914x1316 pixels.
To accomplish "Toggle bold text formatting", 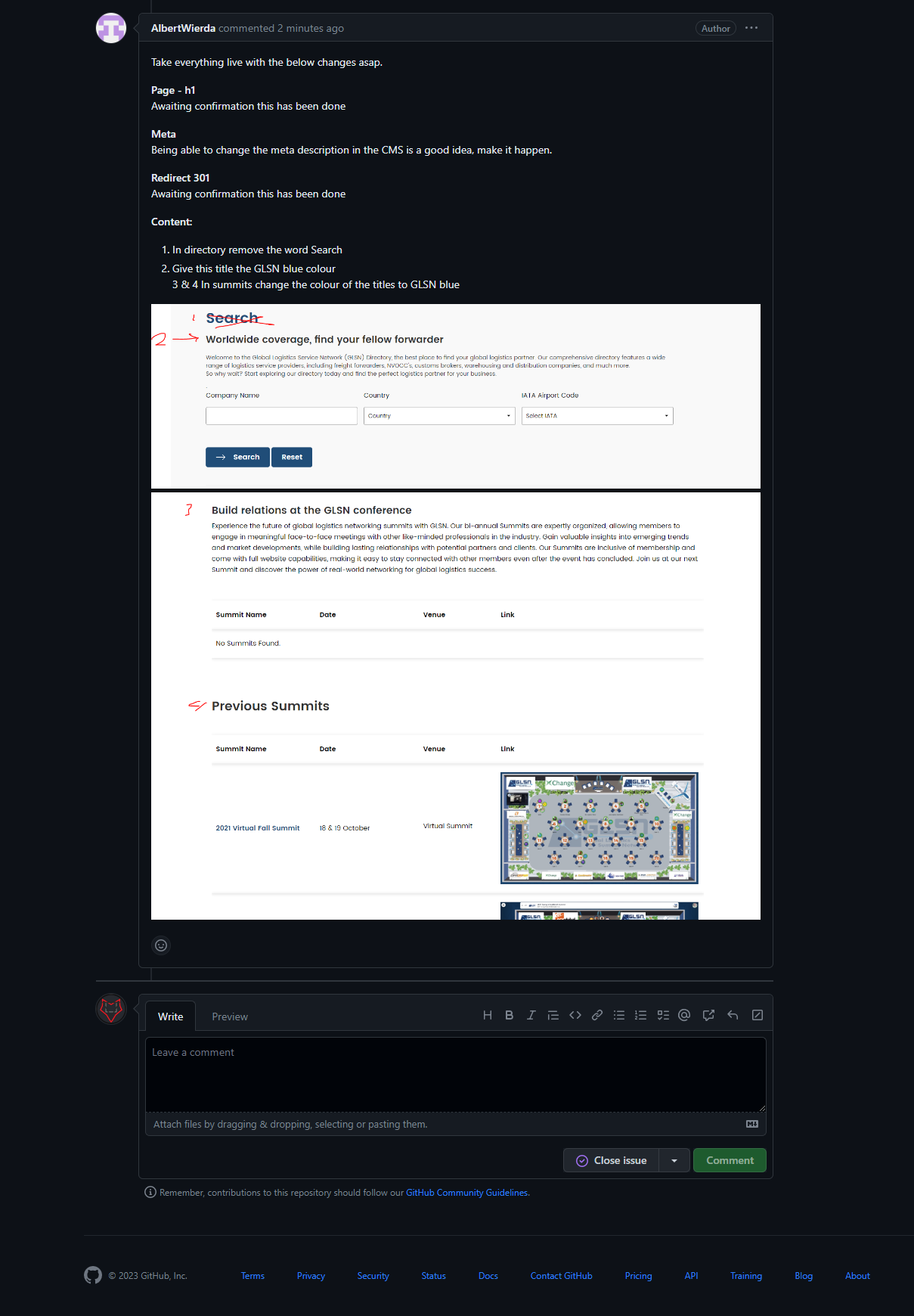I will coord(509,1015).
